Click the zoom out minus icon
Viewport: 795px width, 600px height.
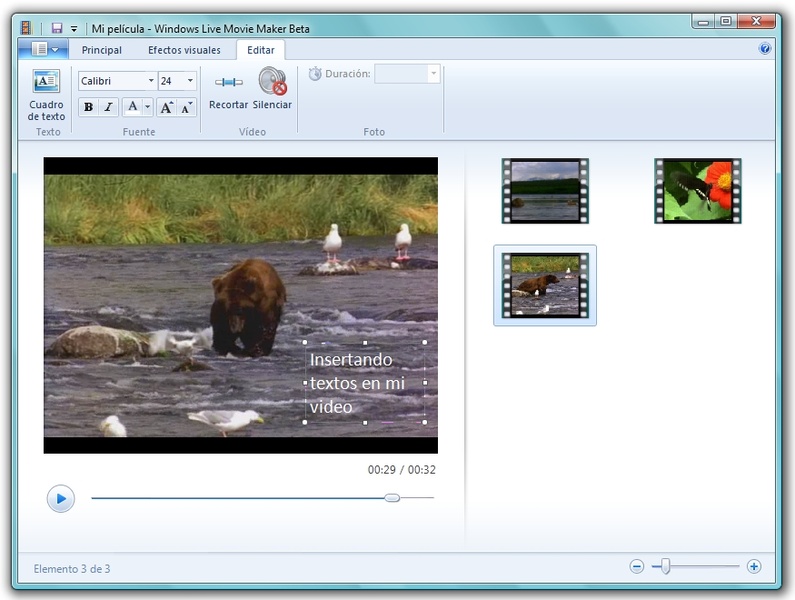(637, 567)
